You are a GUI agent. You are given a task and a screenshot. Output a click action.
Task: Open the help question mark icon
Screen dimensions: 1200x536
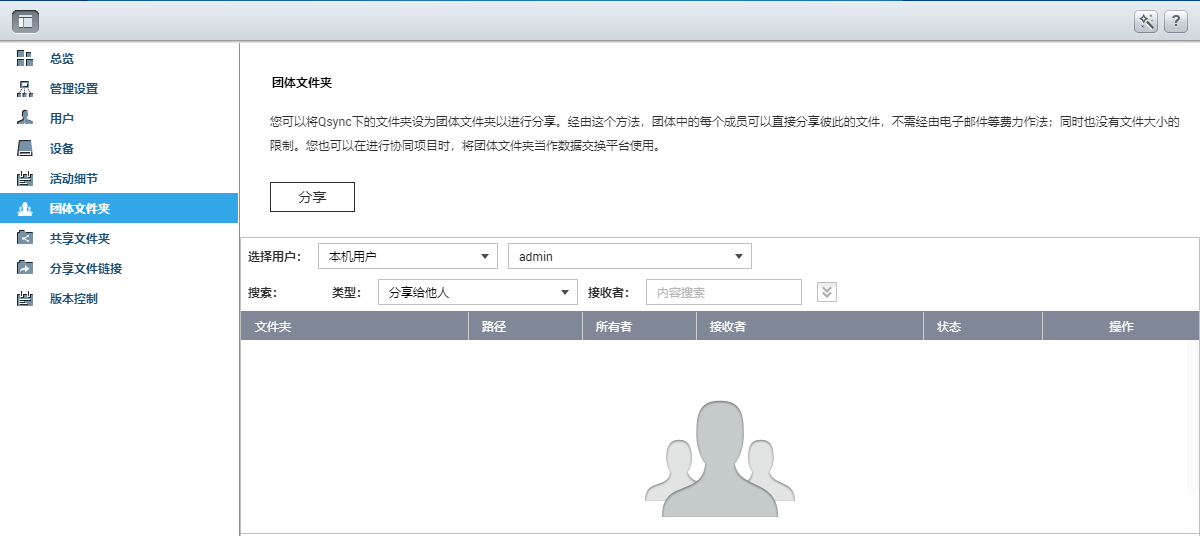[x=1175, y=21]
